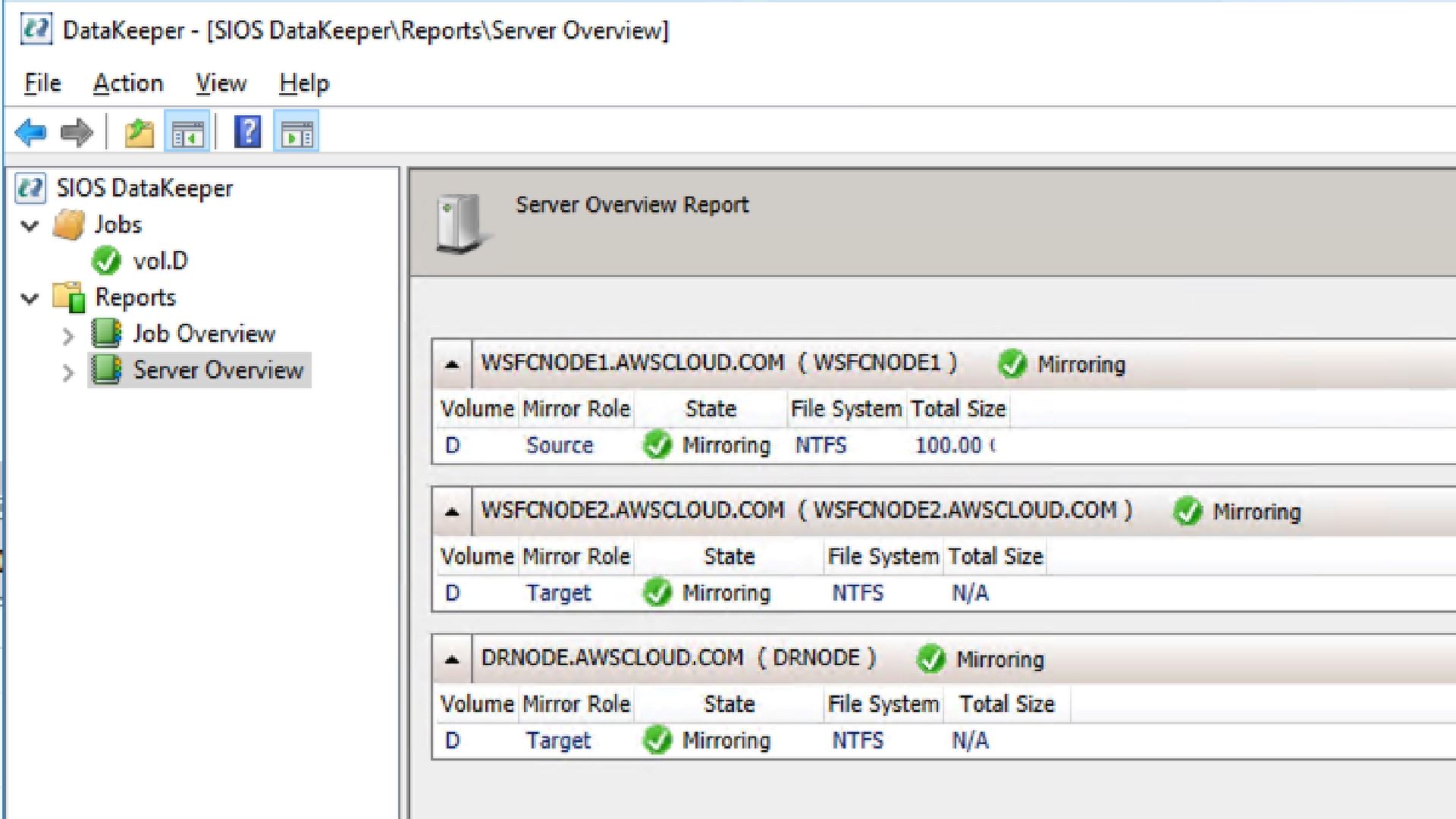1456x819 pixels.
Task: Click the DataKeeper title bar app icon
Action: (36, 30)
